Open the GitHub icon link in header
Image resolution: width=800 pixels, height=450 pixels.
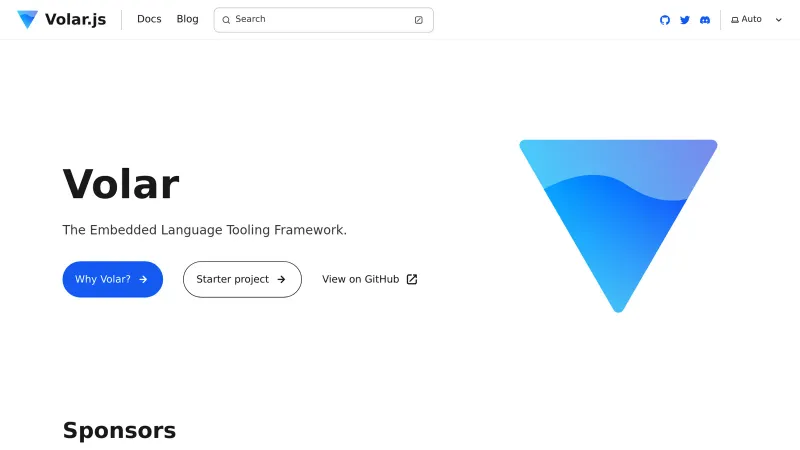(665, 20)
